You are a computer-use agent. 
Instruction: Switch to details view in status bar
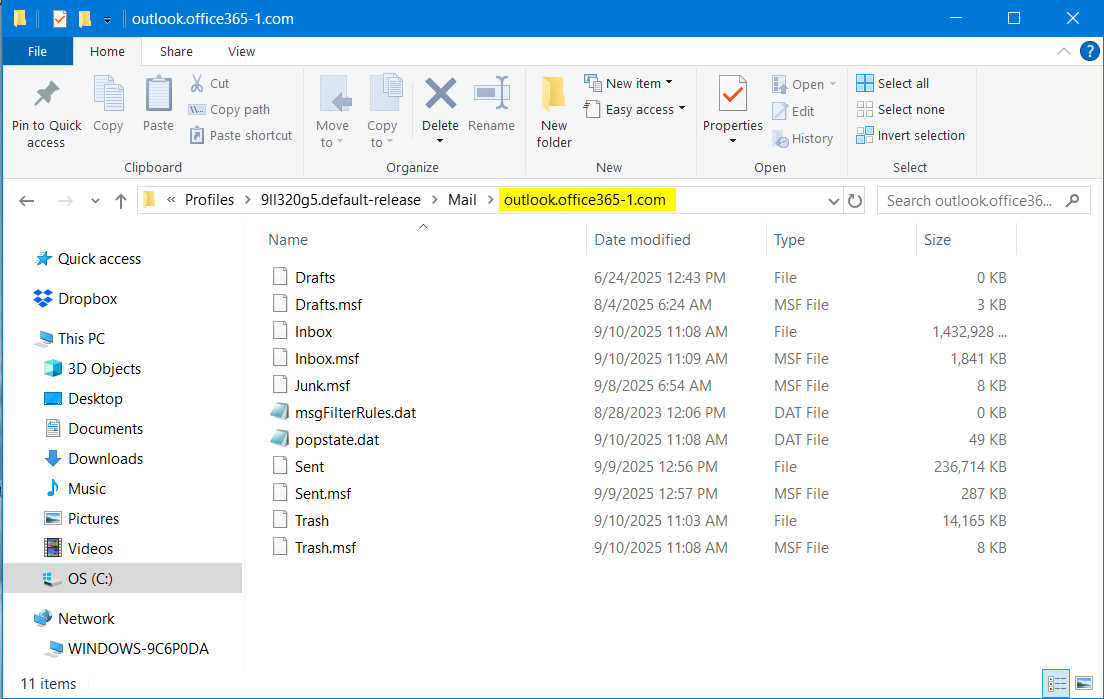[1057, 684]
